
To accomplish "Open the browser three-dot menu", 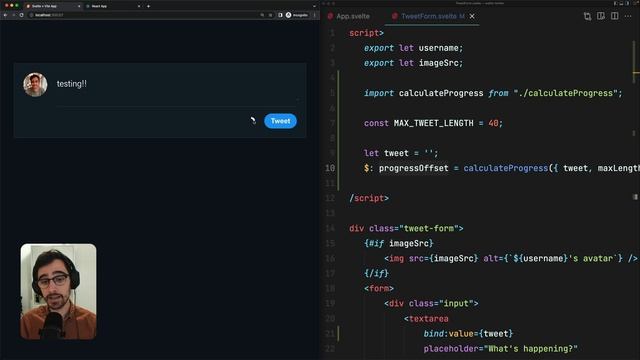I will point(314,15).
